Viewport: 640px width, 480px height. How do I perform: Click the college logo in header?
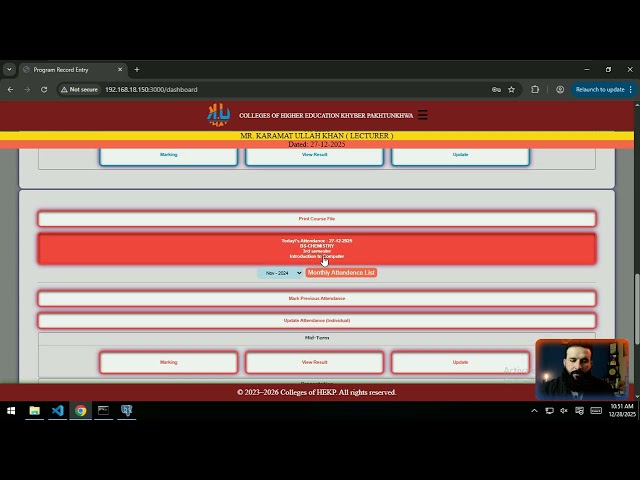(218, 115)
